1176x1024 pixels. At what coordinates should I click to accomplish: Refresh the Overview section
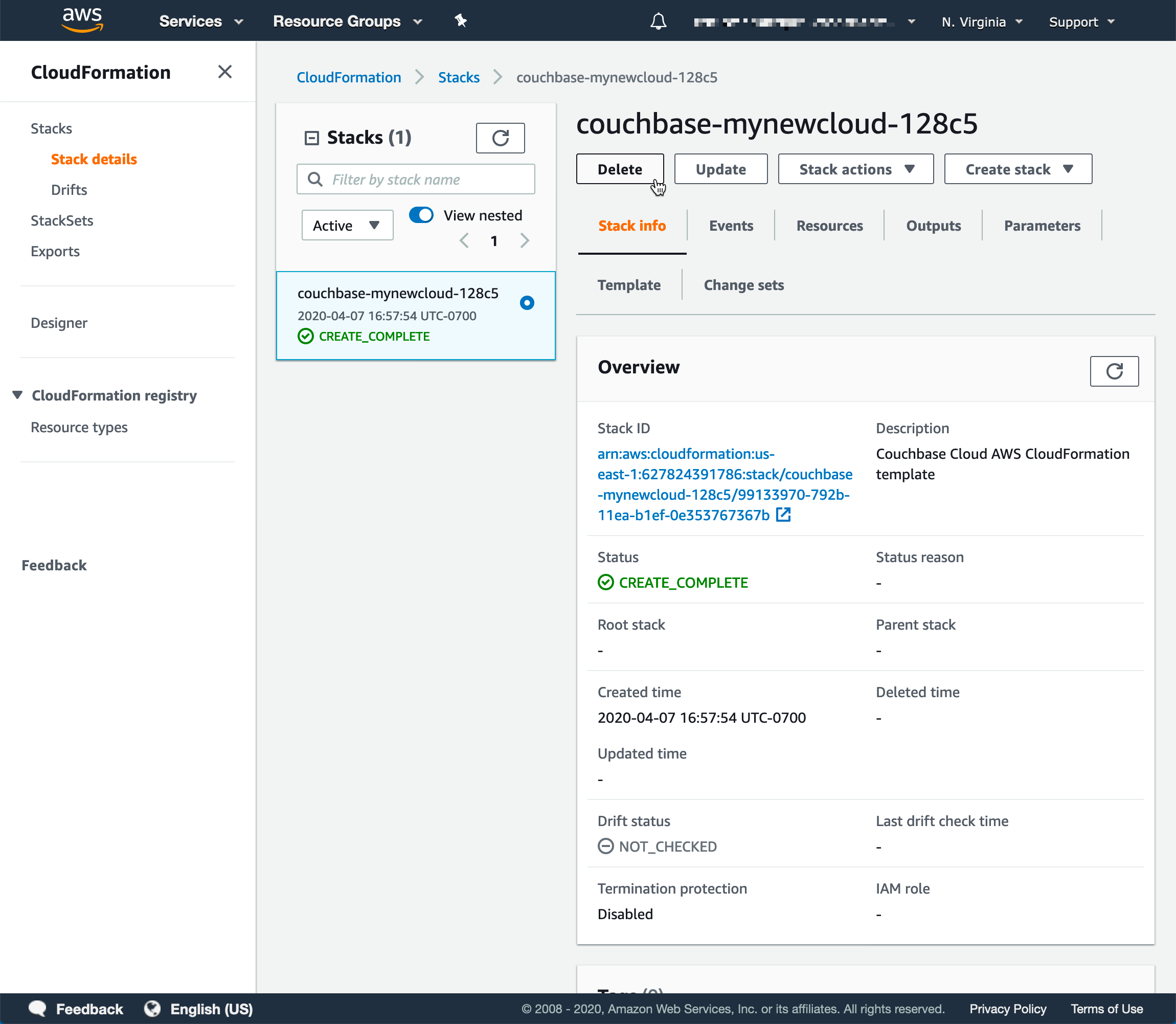point(1114,371)
